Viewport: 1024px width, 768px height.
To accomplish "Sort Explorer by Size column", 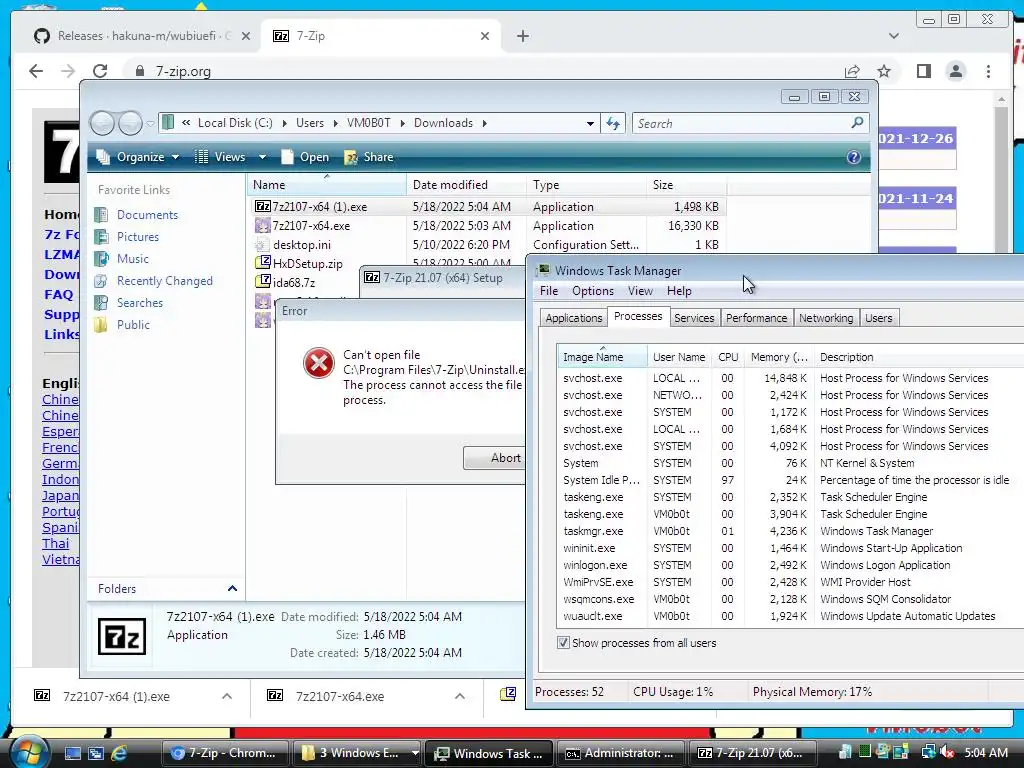I will [x=686, y=185].
